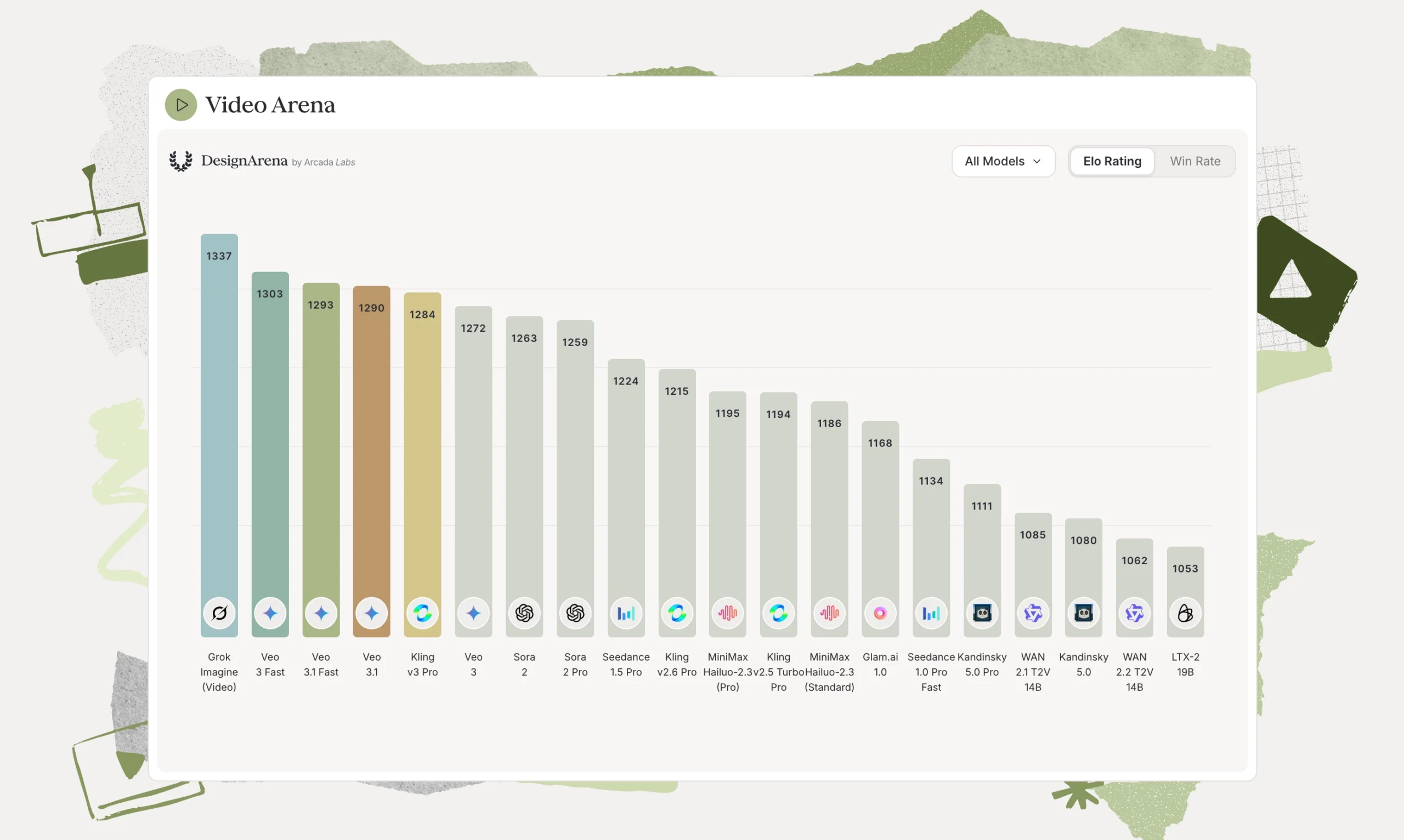1404x840 pixels.
Task: Select the Elo Rating toggle option
Action: coord(1112,161)
